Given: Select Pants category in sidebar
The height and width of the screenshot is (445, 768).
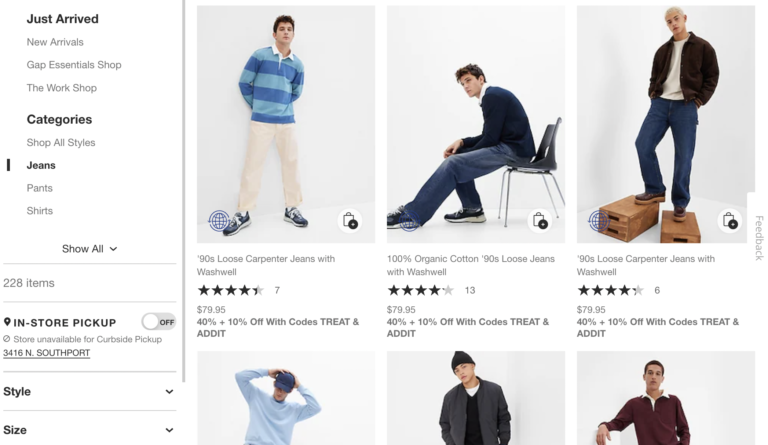Looking at the screenshot, I should pos(40,188).
